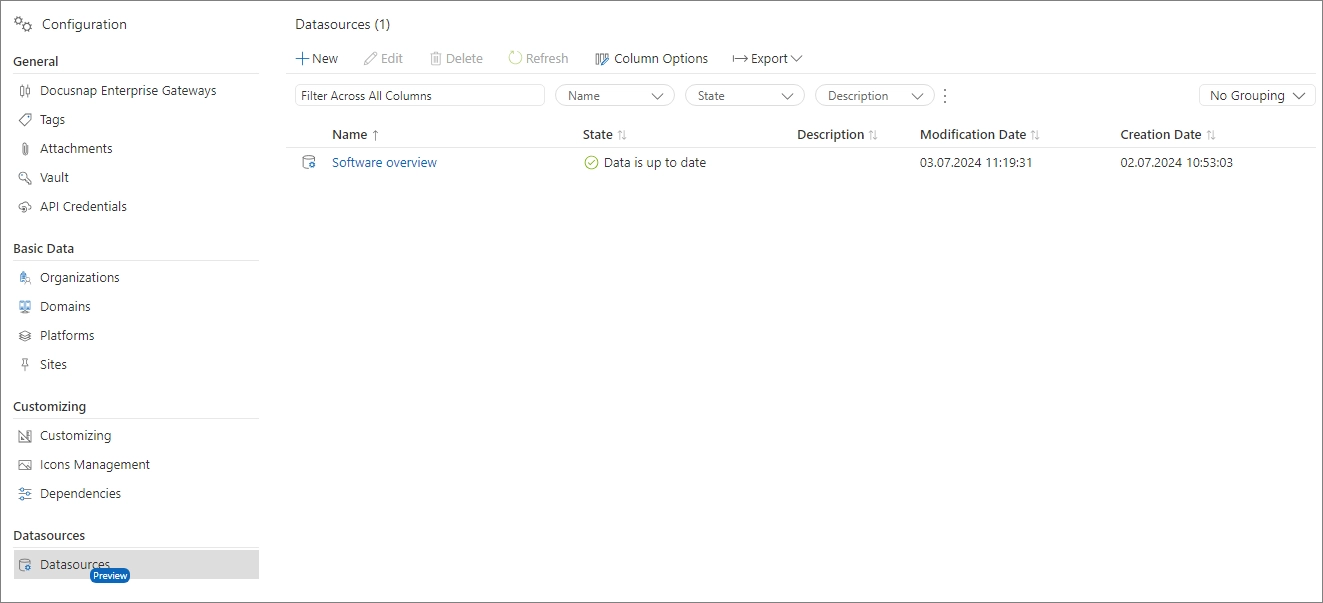Open the datasource icon beside Software overview

pos(309,161)
